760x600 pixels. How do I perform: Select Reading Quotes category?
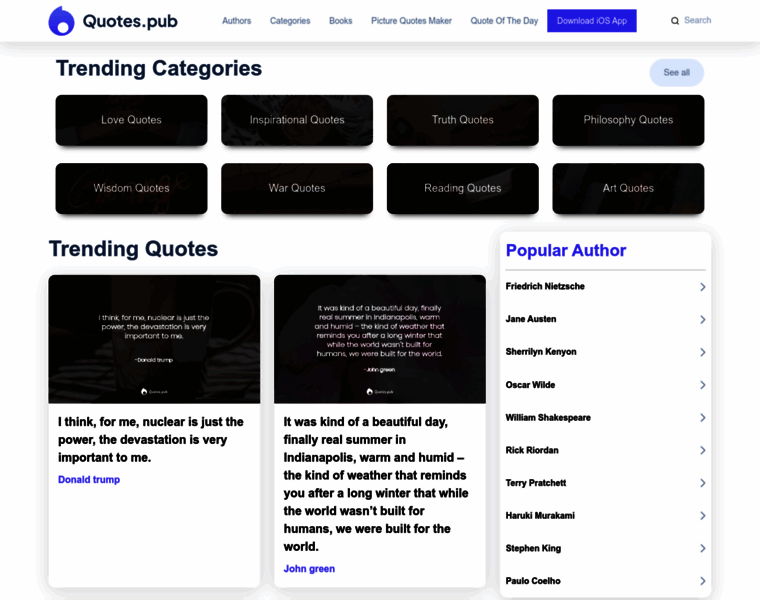tap(463, 189)
